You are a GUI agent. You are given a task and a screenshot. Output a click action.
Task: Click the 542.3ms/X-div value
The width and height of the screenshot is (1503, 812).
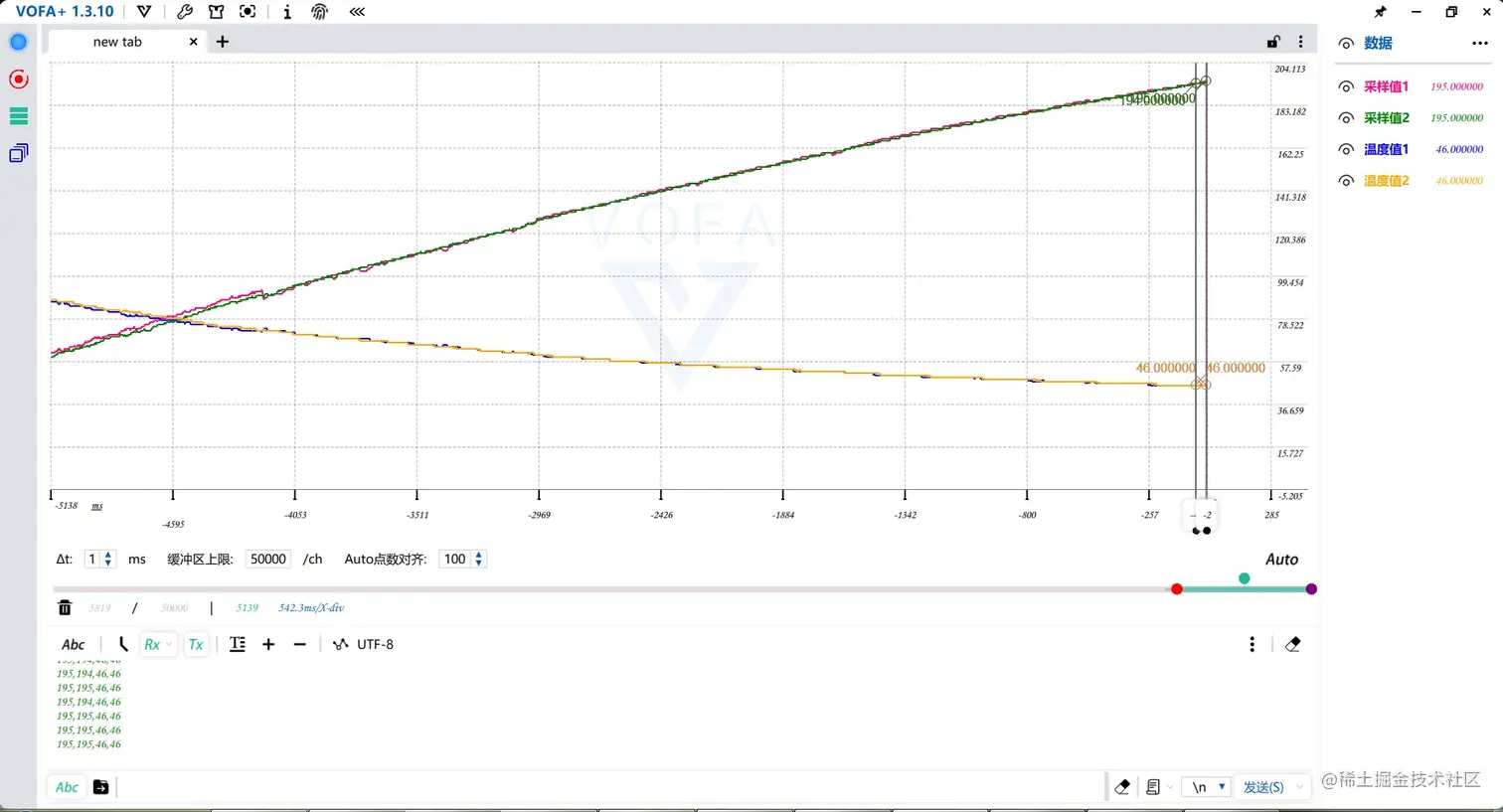pyautogui.click(x=311, y=607)
